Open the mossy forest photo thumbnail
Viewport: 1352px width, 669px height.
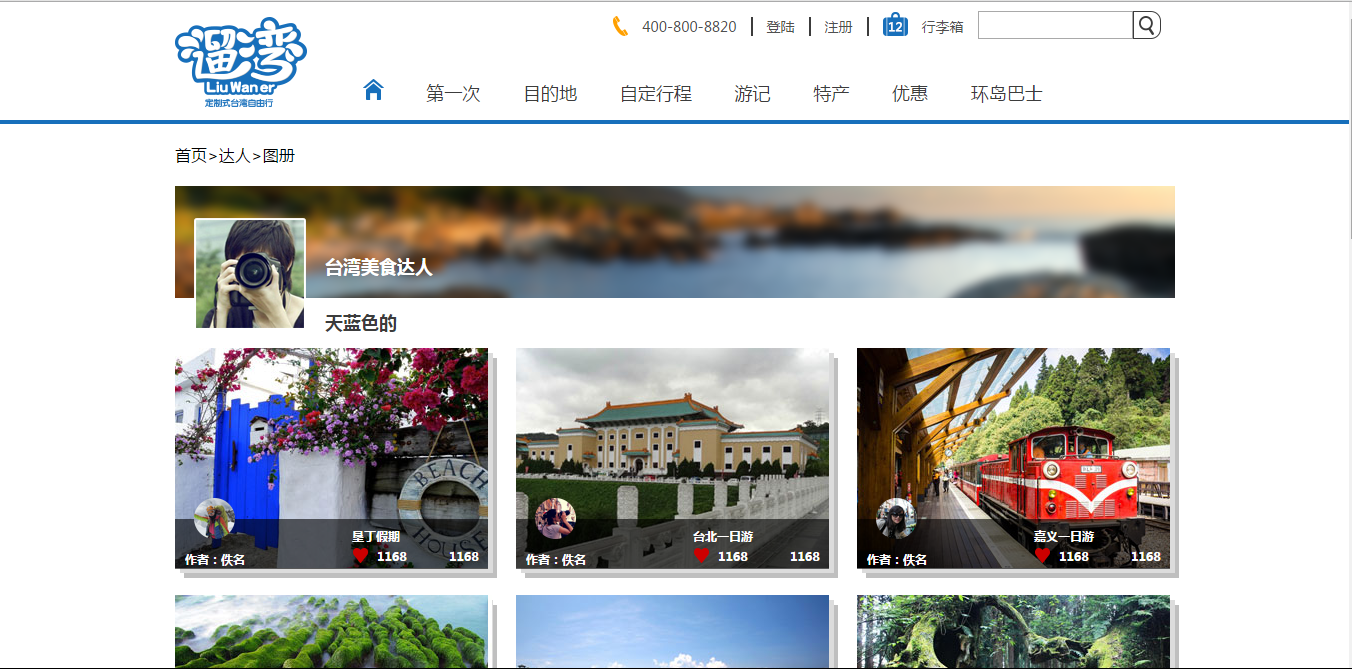[x=1013, y=632]
